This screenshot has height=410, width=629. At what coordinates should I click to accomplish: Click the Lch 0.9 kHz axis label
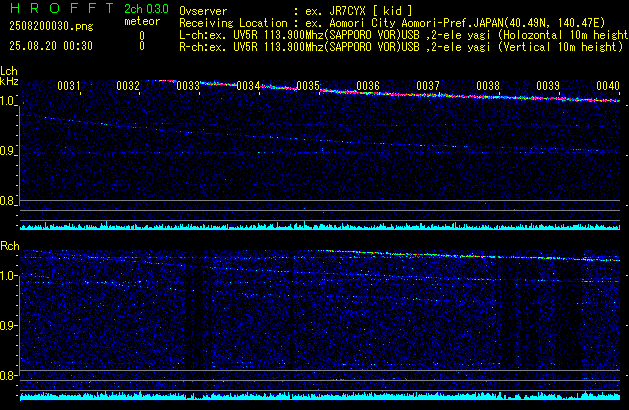[7, 151]
